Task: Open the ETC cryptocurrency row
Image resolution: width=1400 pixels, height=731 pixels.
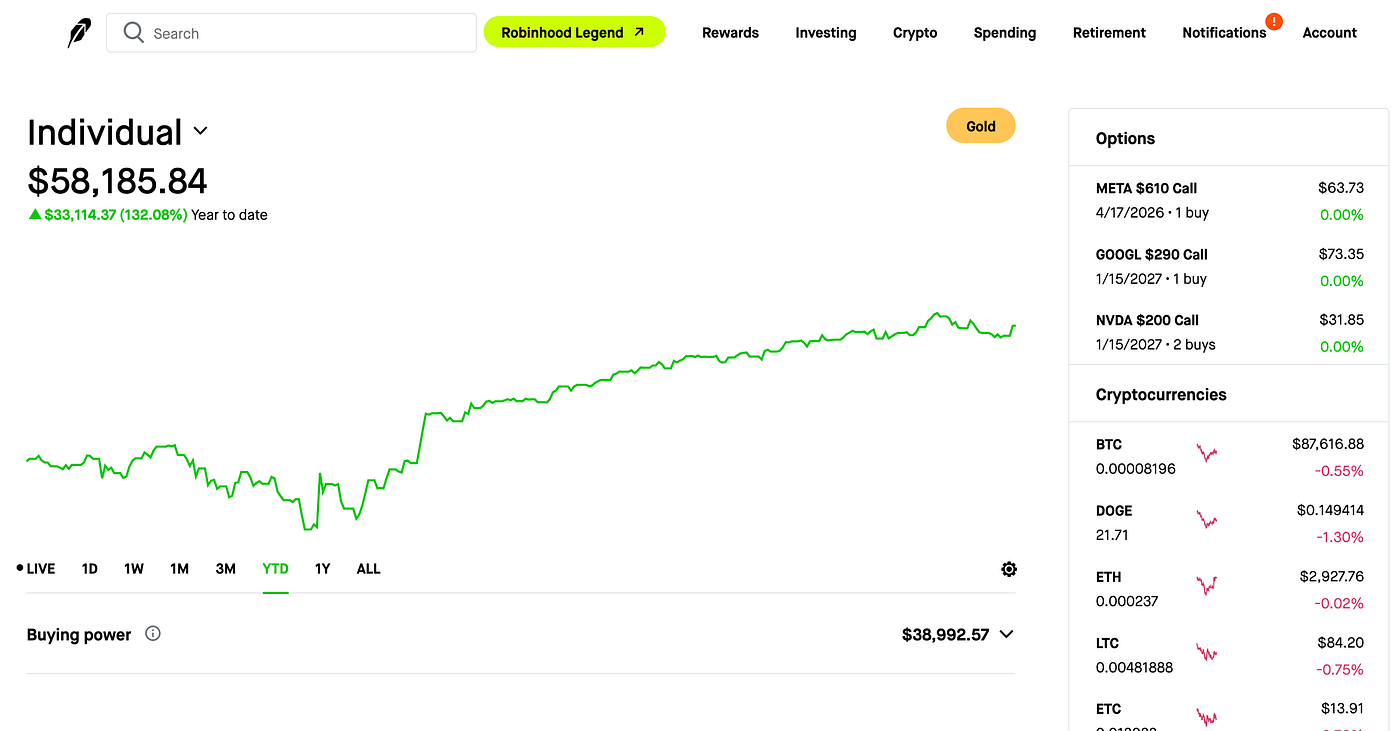Action: (1229, 710)
